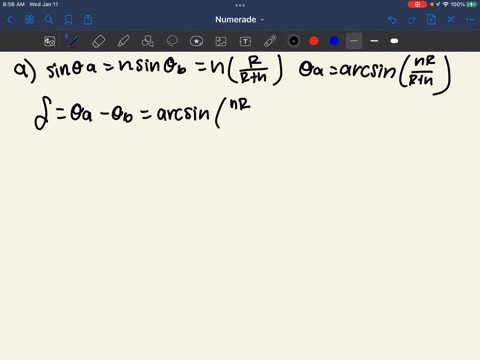Viewport: 480px width, 360px height.
Task: Open the thumbnail grid view
Action: pos(29,20)
